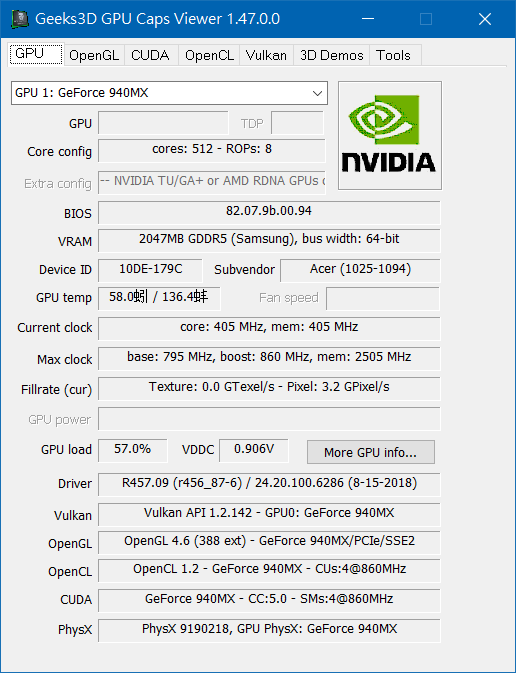Click the Driver version field

pyautogui.click(x=269, y=484)
